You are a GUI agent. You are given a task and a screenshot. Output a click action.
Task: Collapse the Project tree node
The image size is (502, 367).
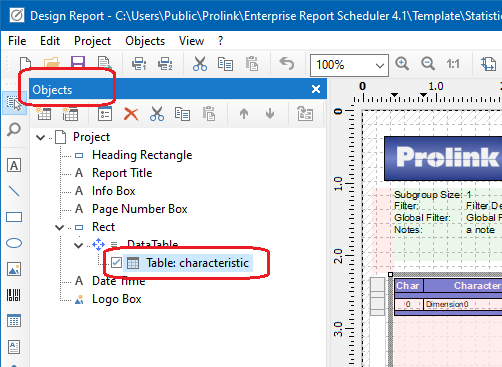[x=41, y=137]
